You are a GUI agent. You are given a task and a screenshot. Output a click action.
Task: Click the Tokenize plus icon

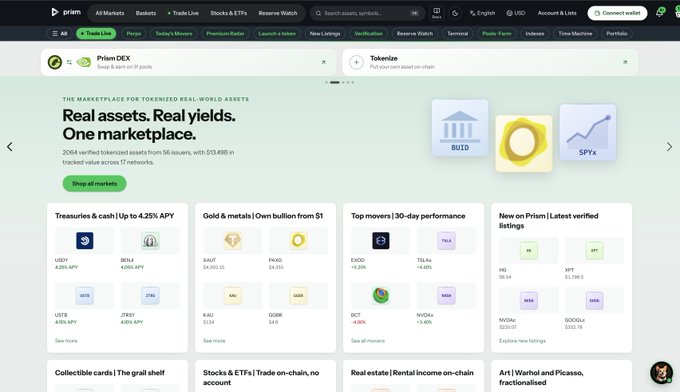pos(356,62)
